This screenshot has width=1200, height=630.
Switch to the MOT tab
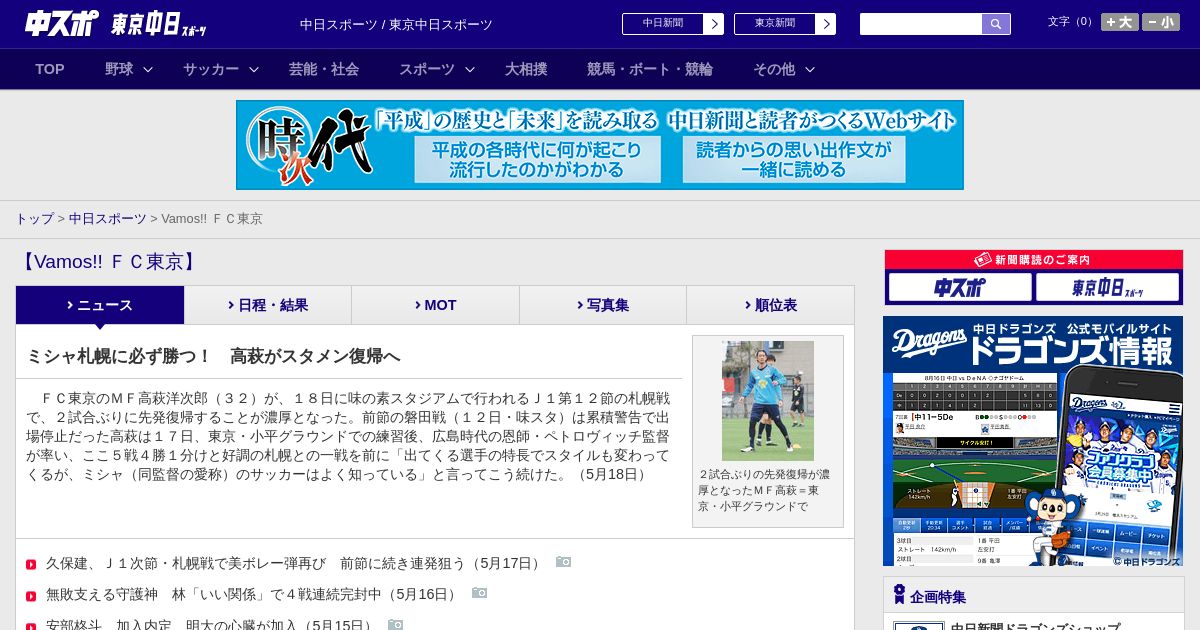pos(436,305)
